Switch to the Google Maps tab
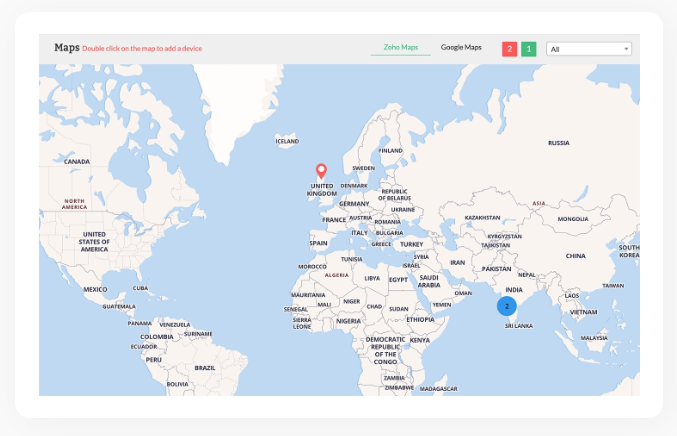 pos(461,47)
